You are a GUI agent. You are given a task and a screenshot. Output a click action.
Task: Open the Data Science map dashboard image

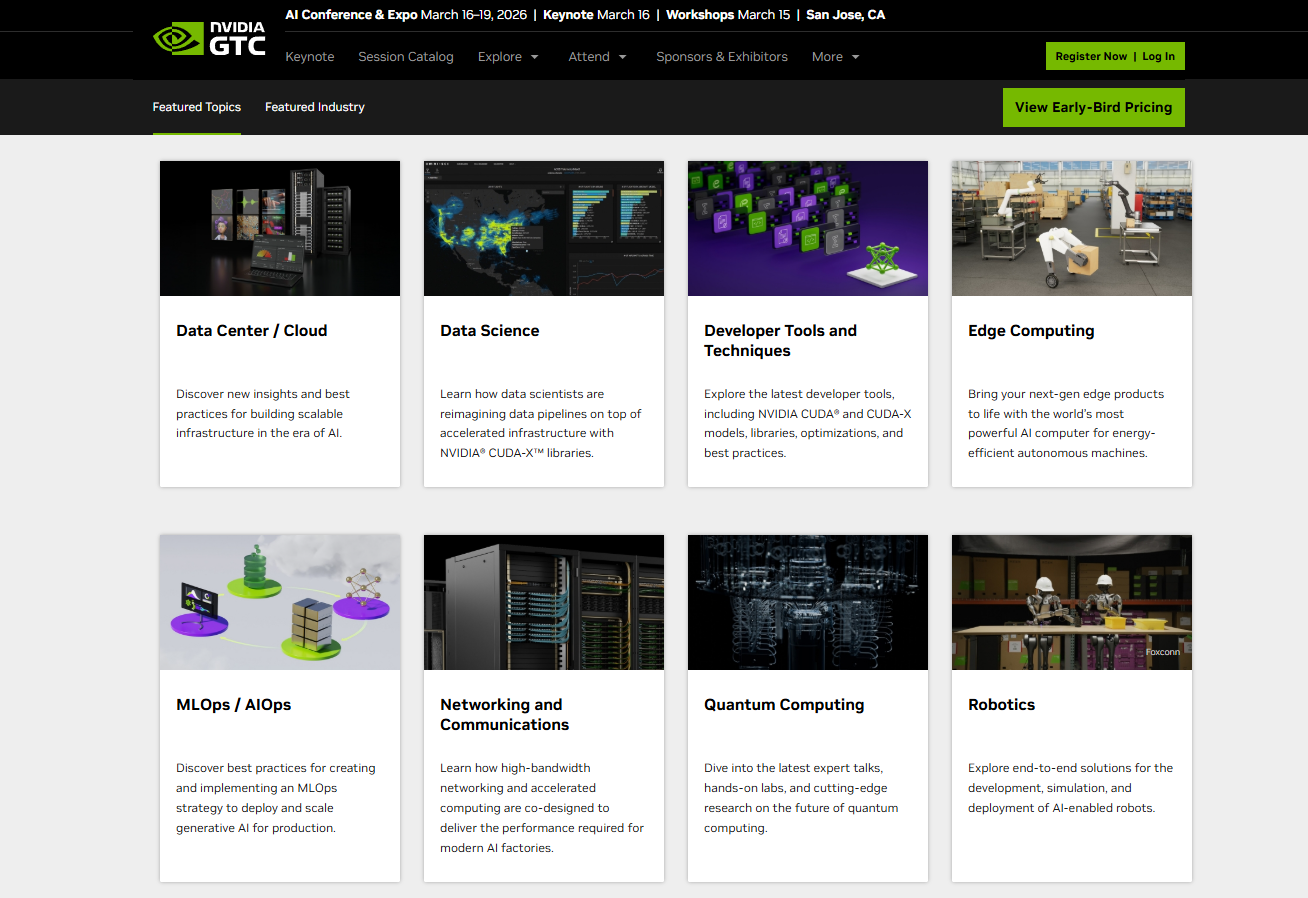pyautogui.click(x=544, y=228)
